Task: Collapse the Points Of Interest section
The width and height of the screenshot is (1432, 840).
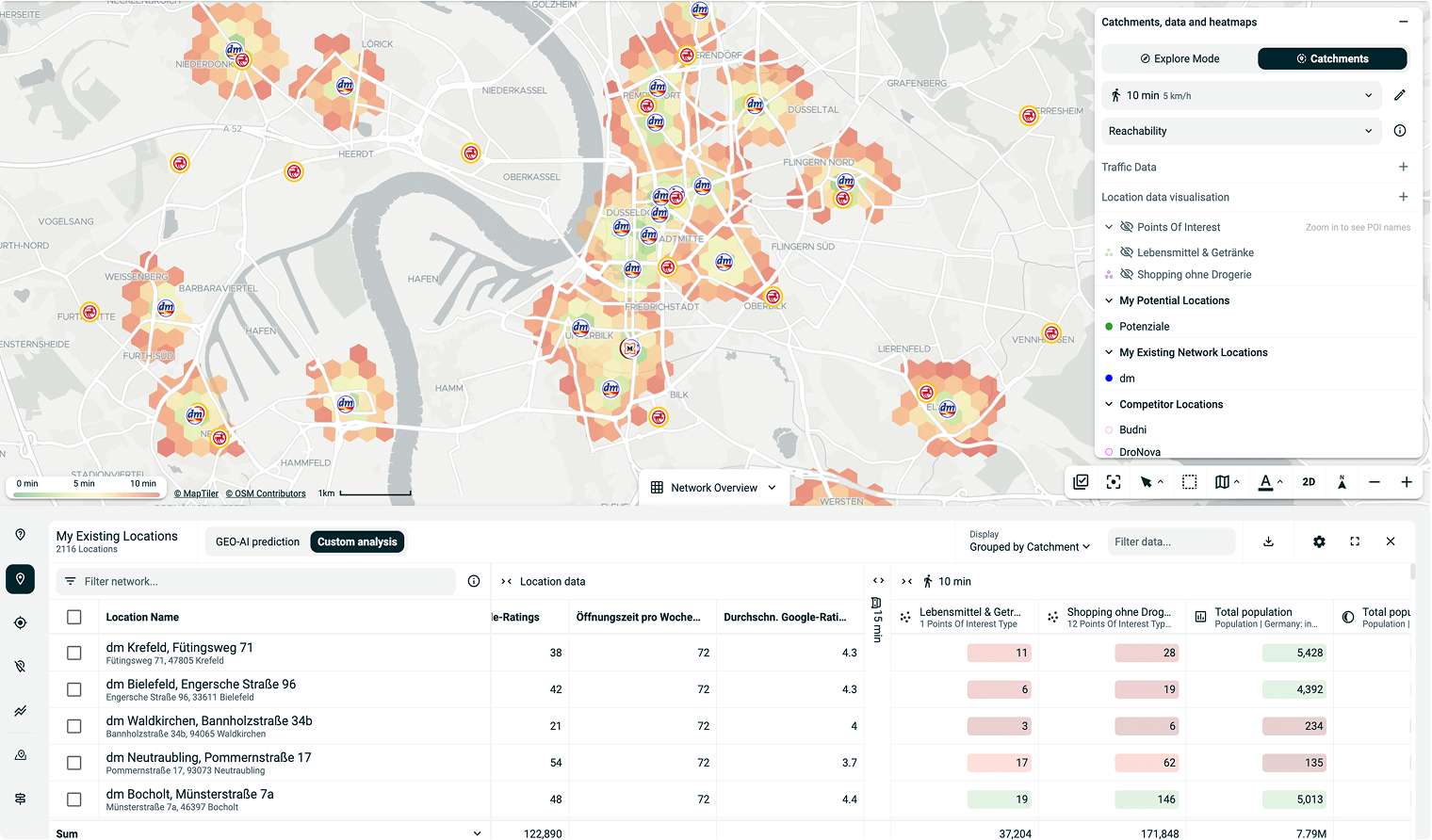Action: pyautogui.click(x=1109, y=227)
